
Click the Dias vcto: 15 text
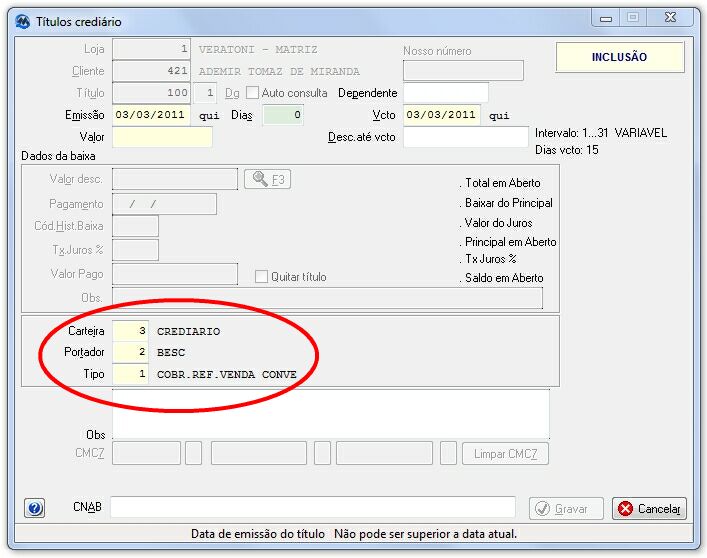566,150
